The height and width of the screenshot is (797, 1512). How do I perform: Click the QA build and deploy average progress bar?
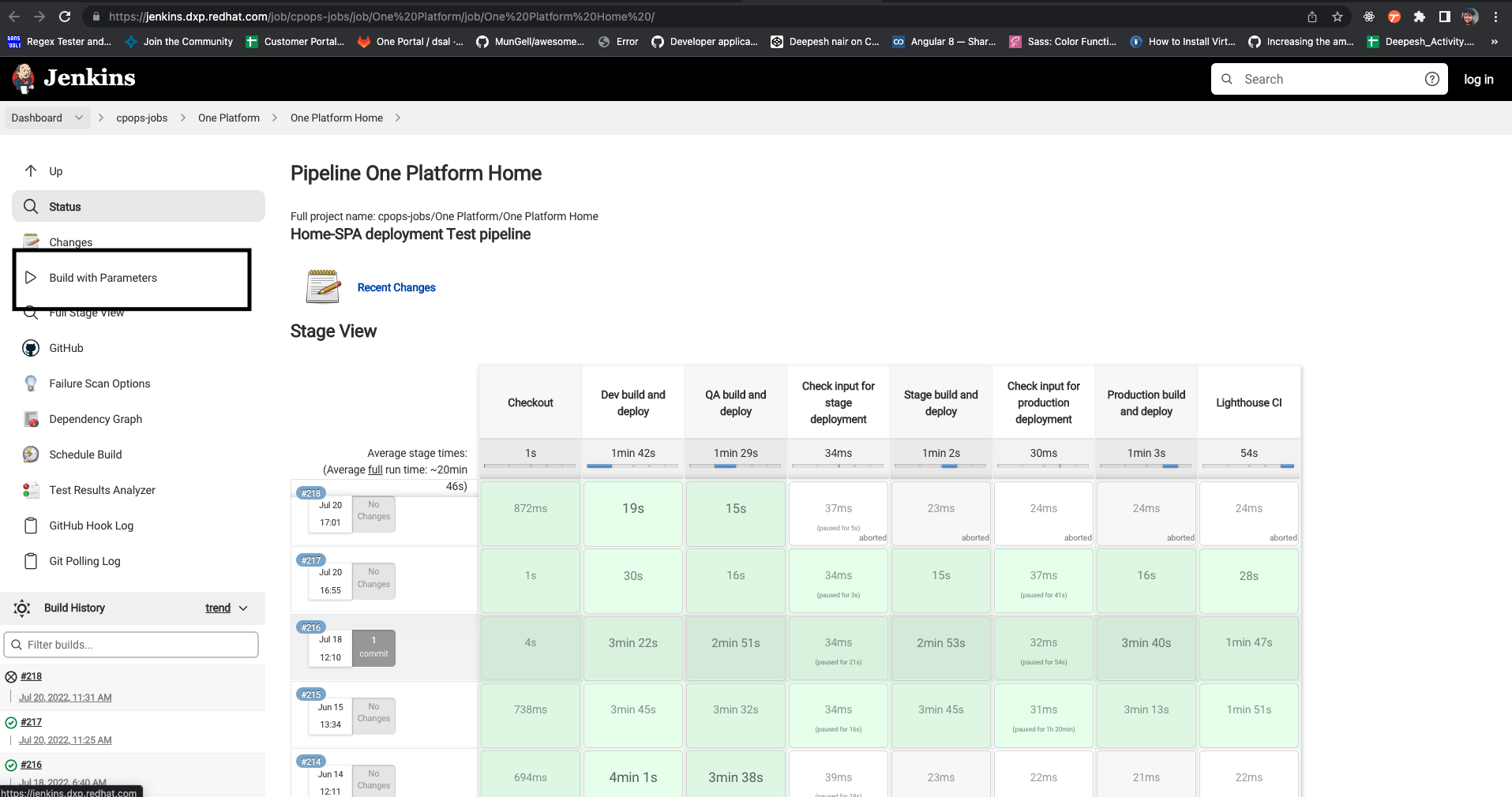pyautogui.click(x=735, y=466)
